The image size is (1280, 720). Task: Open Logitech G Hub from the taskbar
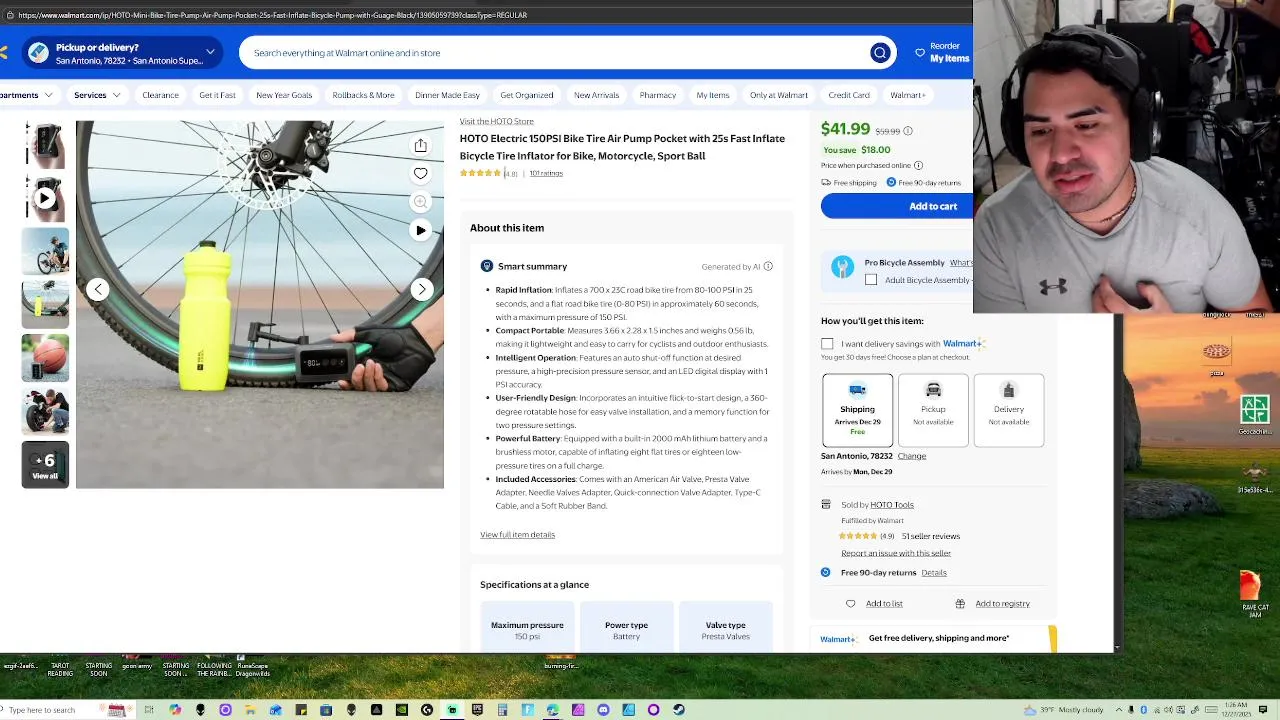click(x=427, y=710)
